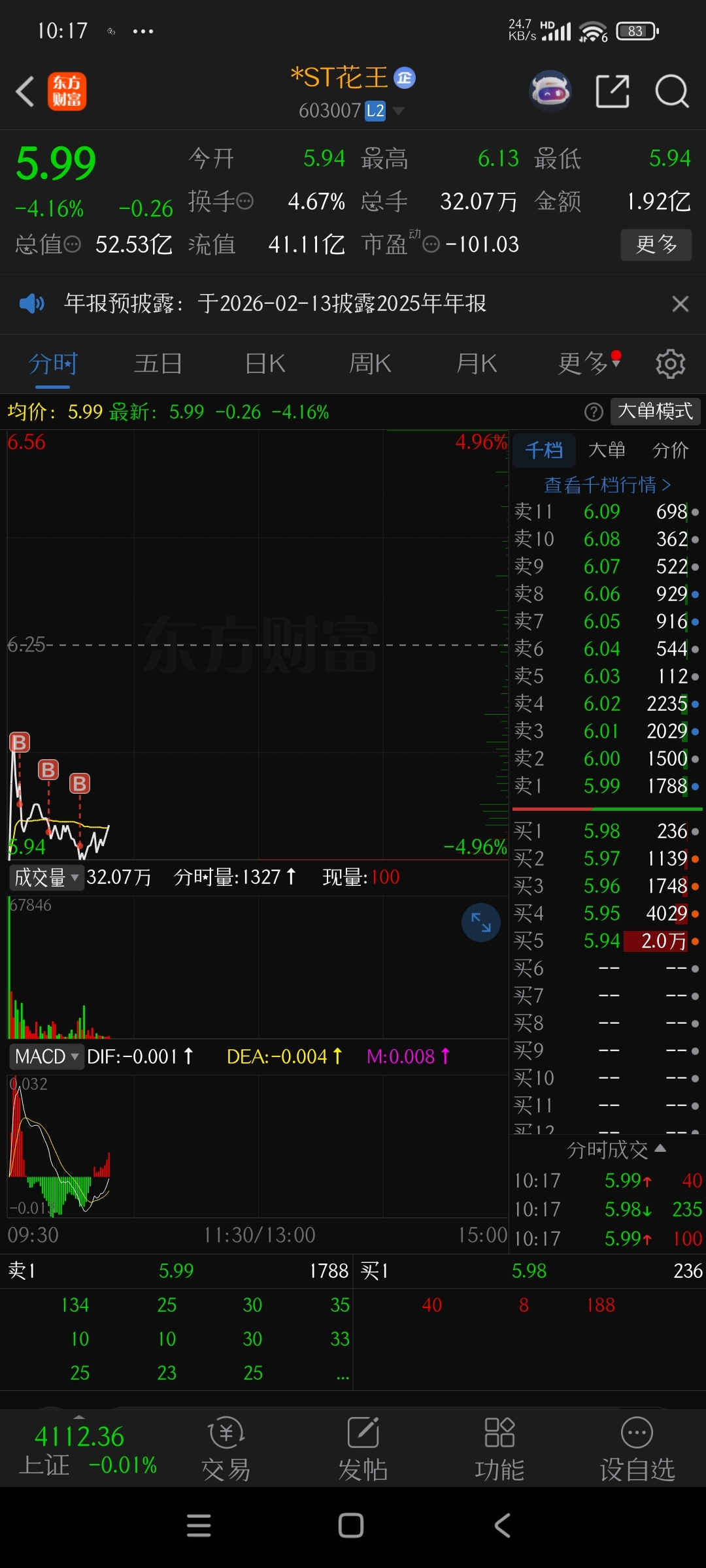Open the search magnifier icon
This screenshot has height=1568, width=706.
[672, 91]
